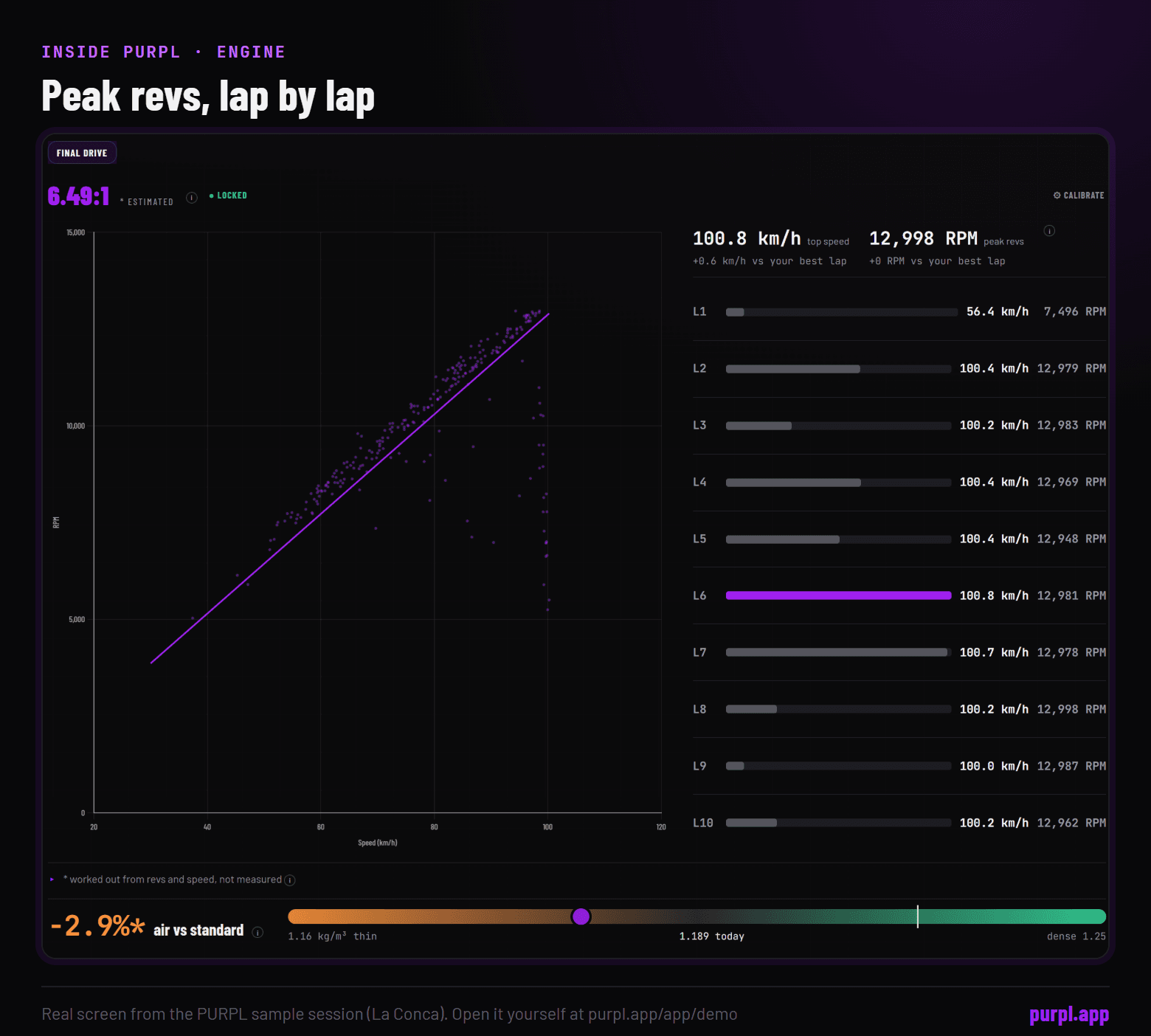Viewport: 1151px width, 1036px height.
Task: Click L3 value '12,983 RPM'
Action: click(x=1071, y=425)
